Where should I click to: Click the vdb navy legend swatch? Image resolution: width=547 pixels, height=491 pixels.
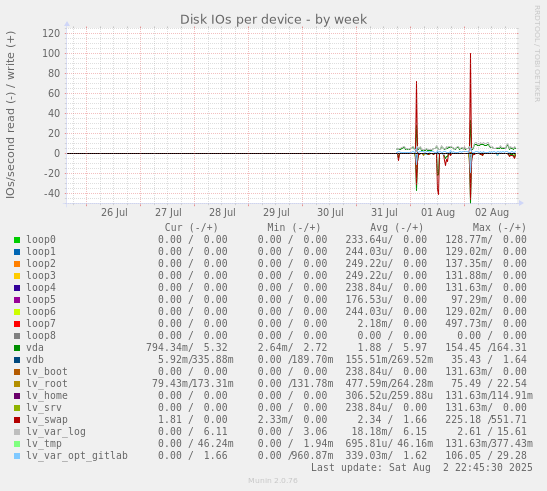tap(17, 360)
